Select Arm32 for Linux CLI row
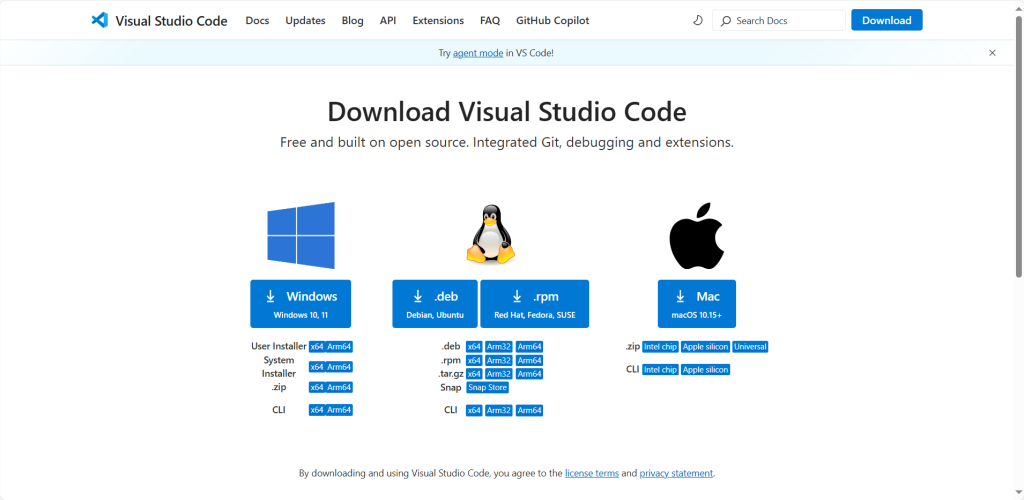Viewport: 1024px width, 500px height. pyautogui.click(x=499, y=410)
